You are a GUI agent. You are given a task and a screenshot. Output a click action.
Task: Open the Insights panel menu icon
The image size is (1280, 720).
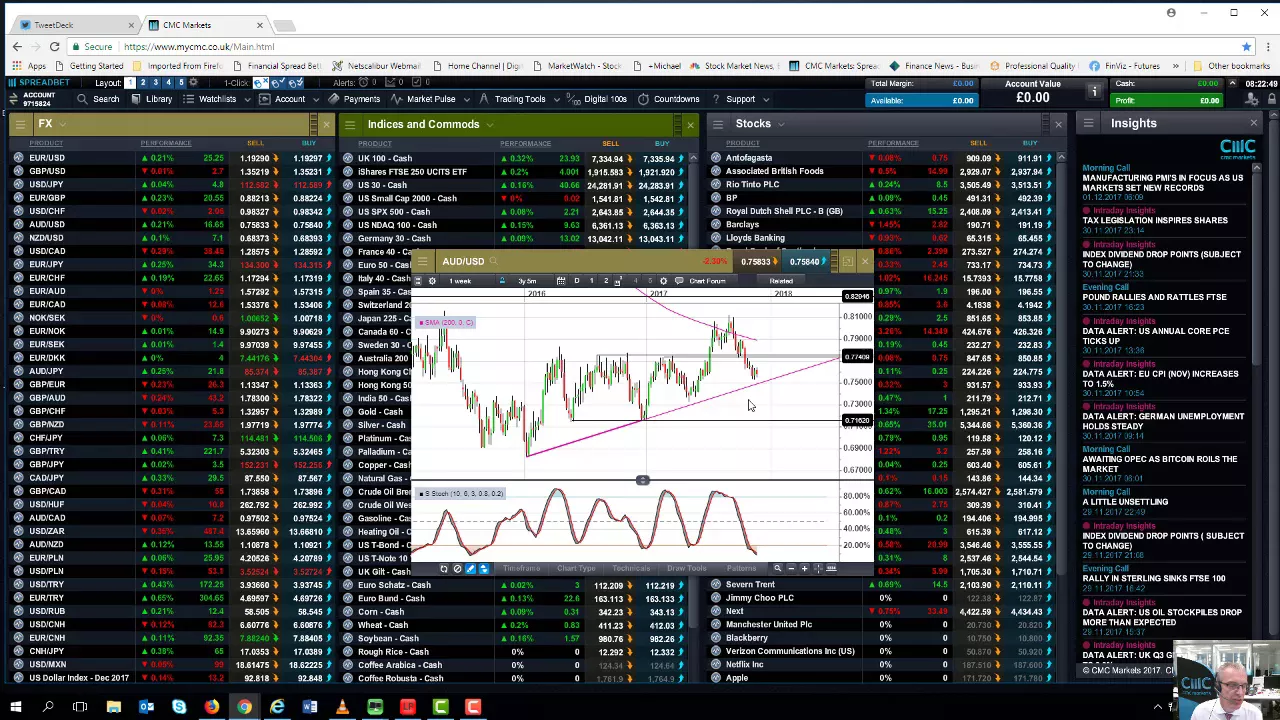point(1089,124)
